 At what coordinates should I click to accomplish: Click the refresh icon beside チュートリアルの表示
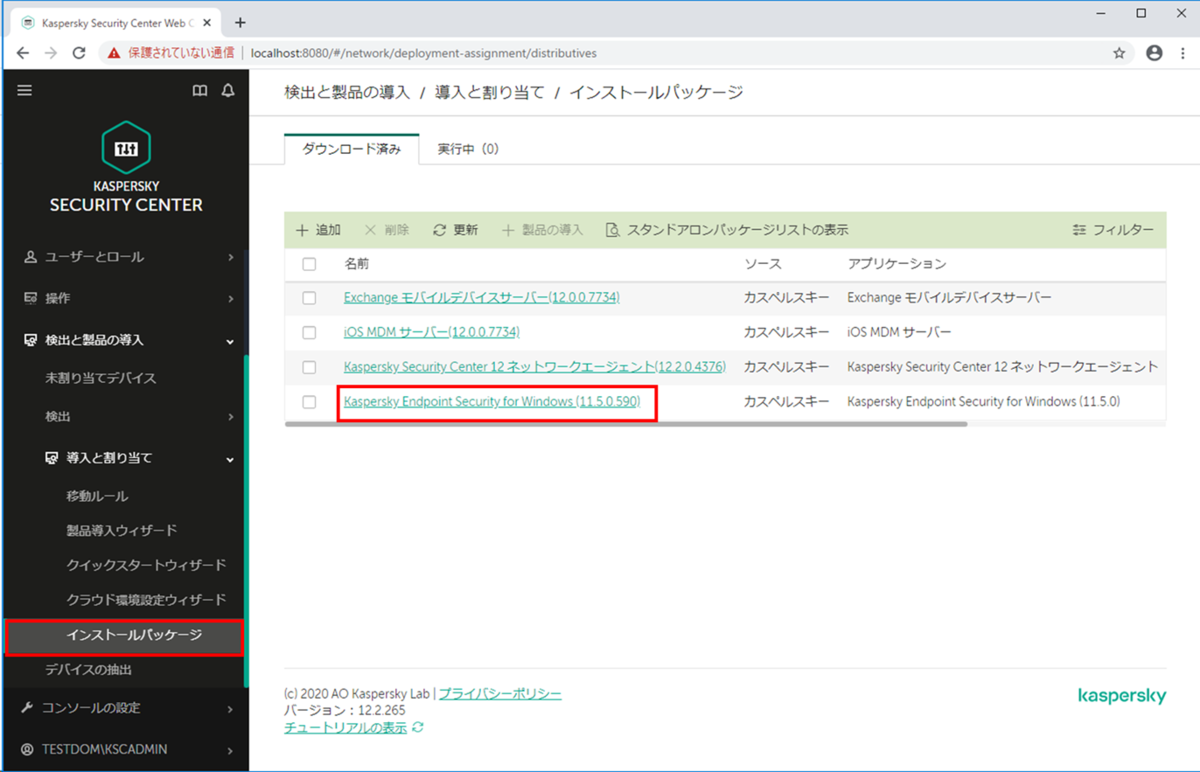click(x=418, y=727)
